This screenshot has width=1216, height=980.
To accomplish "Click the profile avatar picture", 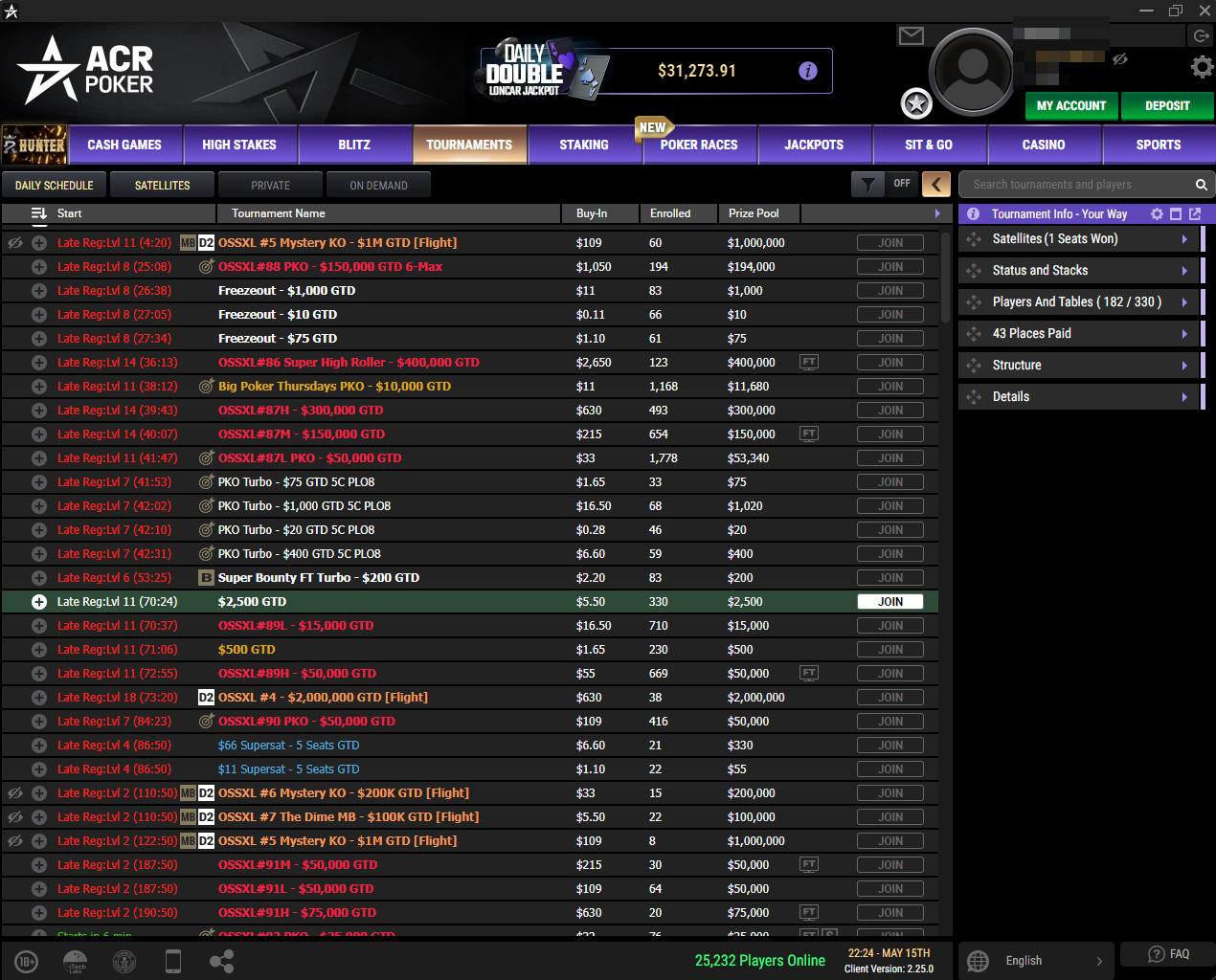I will pos(972,73).
